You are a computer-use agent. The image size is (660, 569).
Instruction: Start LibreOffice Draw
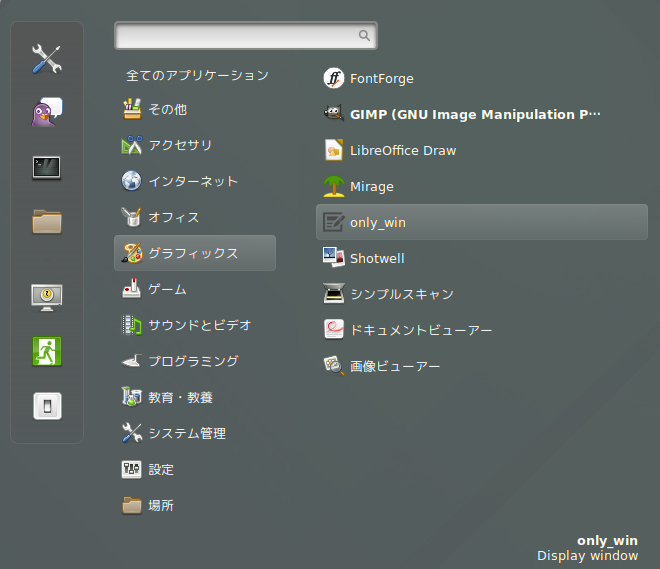(402, 150)
